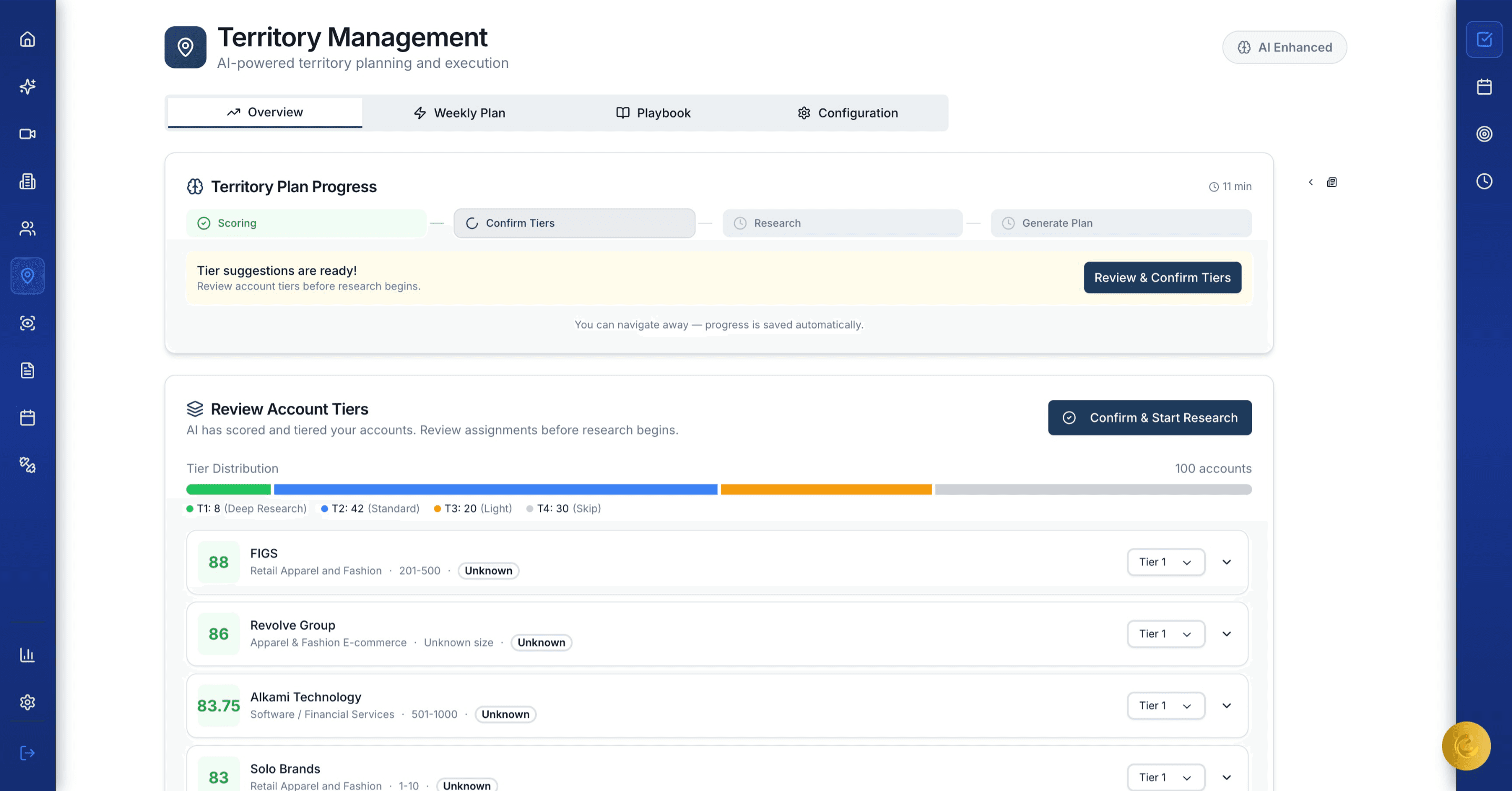Click the logout icon at sidebar bottom
1512x791 pixels.
(27, 753)
